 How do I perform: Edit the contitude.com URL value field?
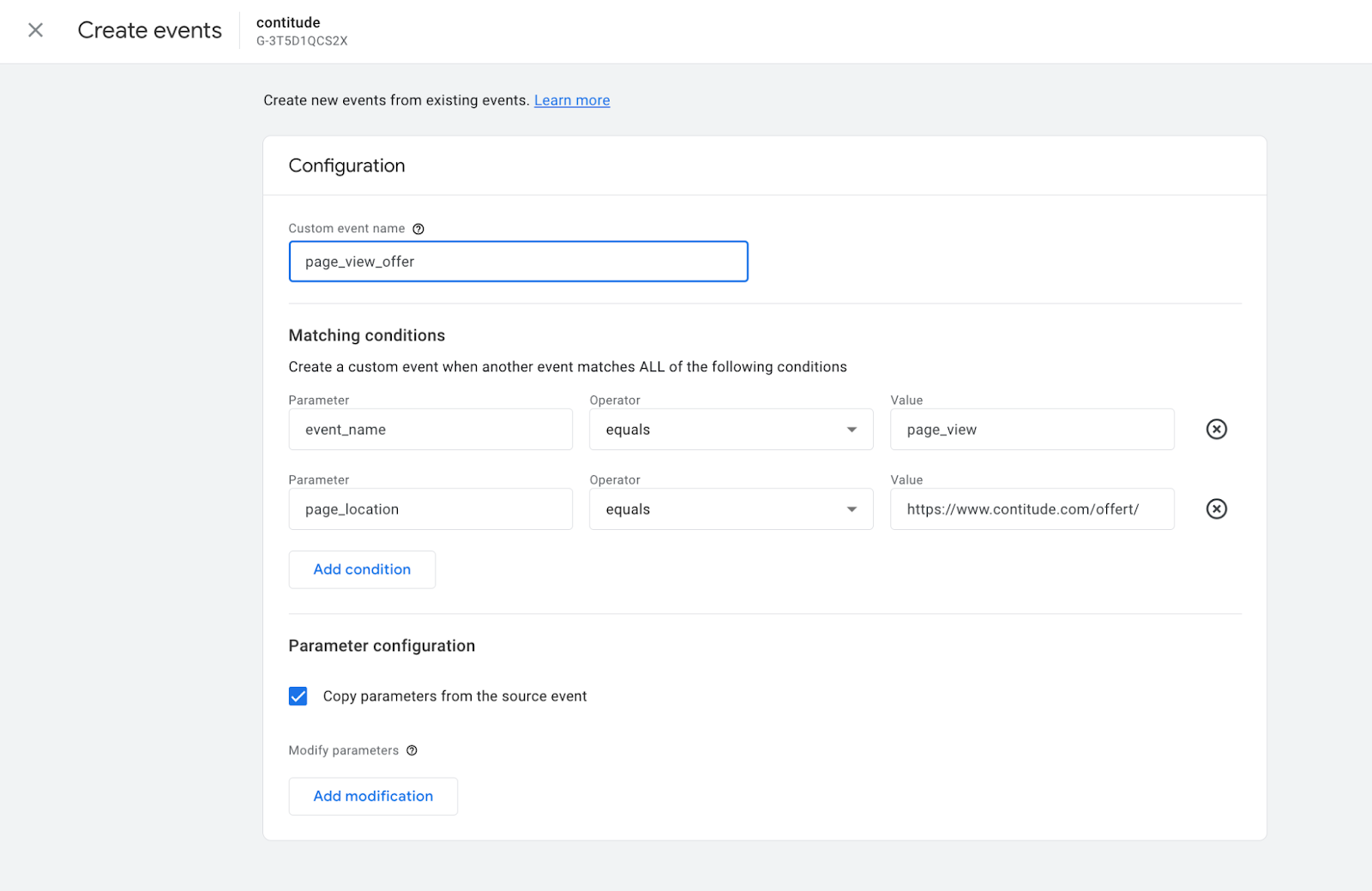(x=1032, y=509)
